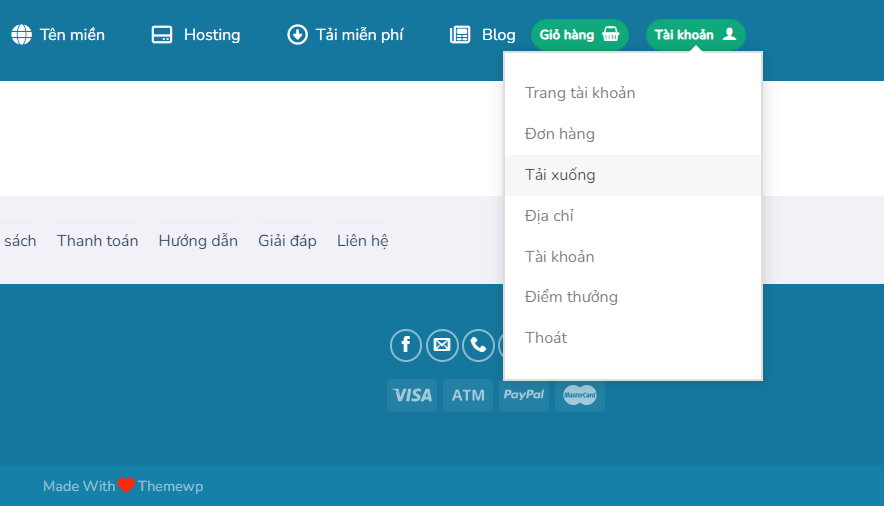884x506 pixels.
Task: Click the VISA payment badge
Action: pyautogui.click(x=412, y=395)
